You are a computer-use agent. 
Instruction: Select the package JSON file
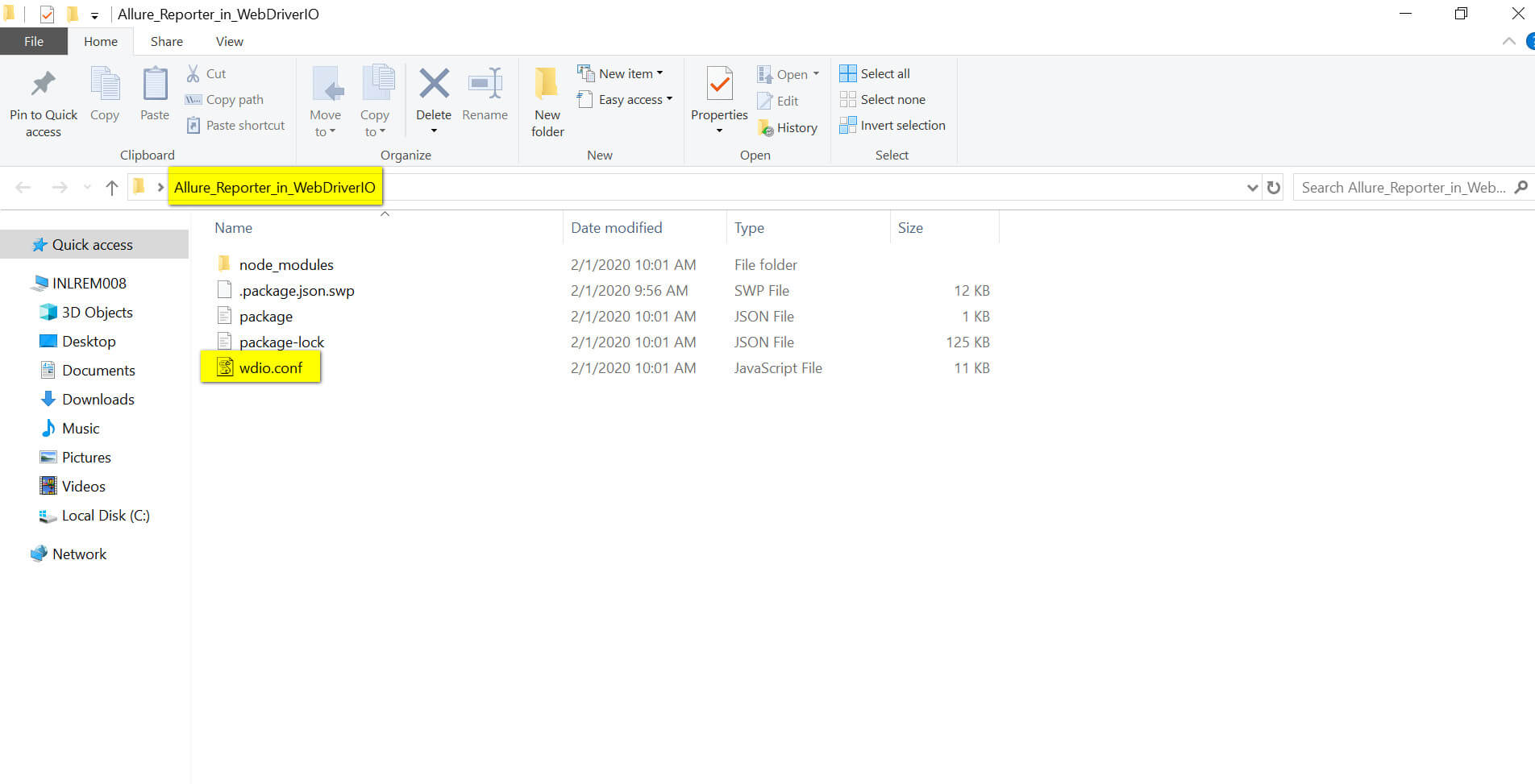tap(265, 316)
